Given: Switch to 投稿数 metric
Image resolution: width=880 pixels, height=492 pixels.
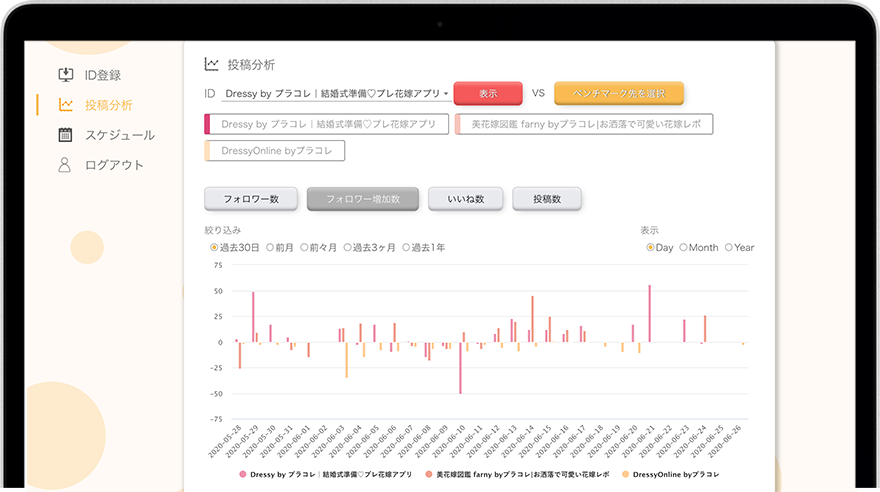Looking at the screenshot, I should pyautogui.click(x=547, y=199).
